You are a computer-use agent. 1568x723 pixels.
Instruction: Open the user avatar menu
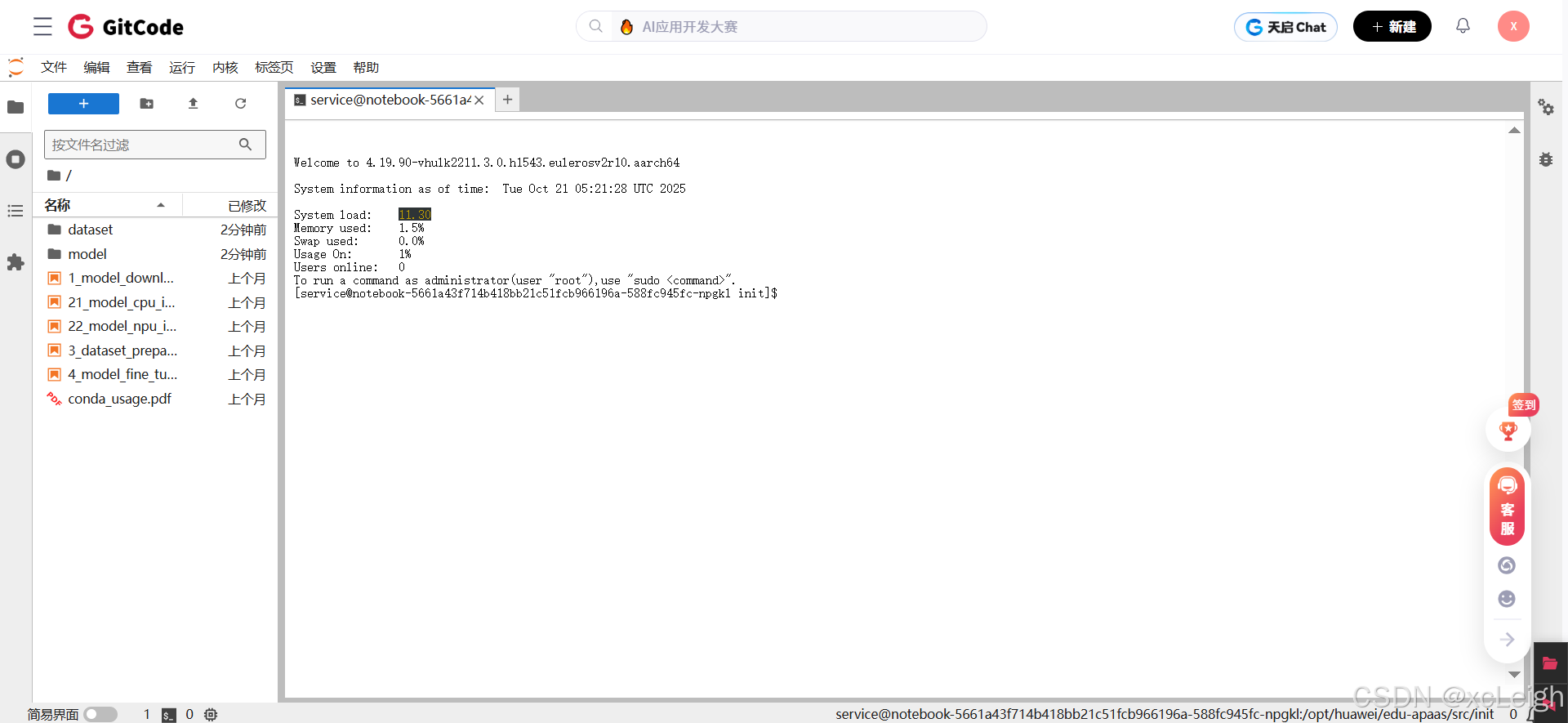click(x=1513, y=26)
